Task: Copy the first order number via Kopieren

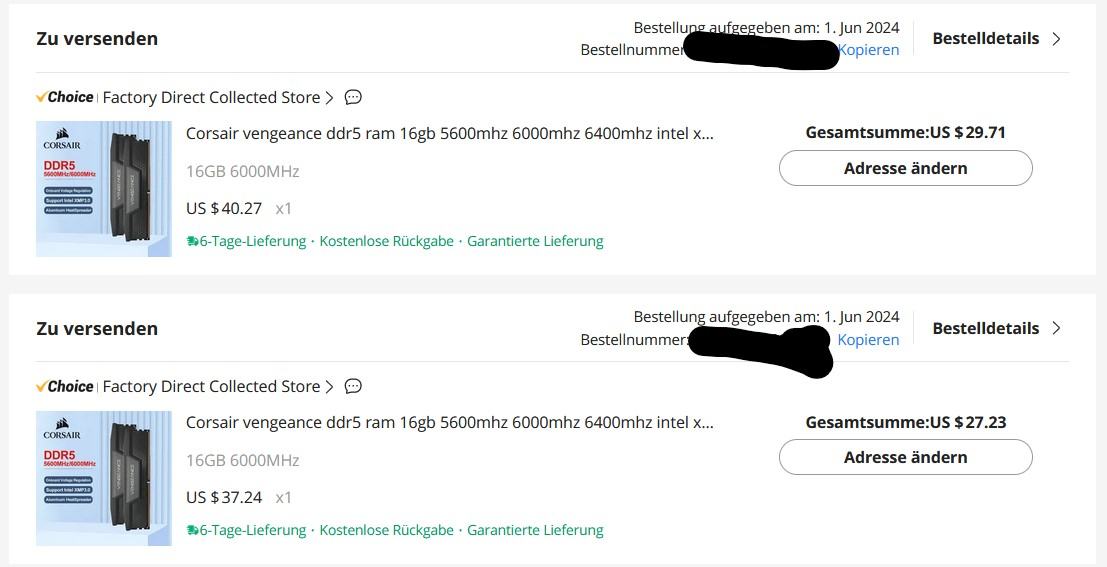Action: pyautogui.click(x=869, y=49)
